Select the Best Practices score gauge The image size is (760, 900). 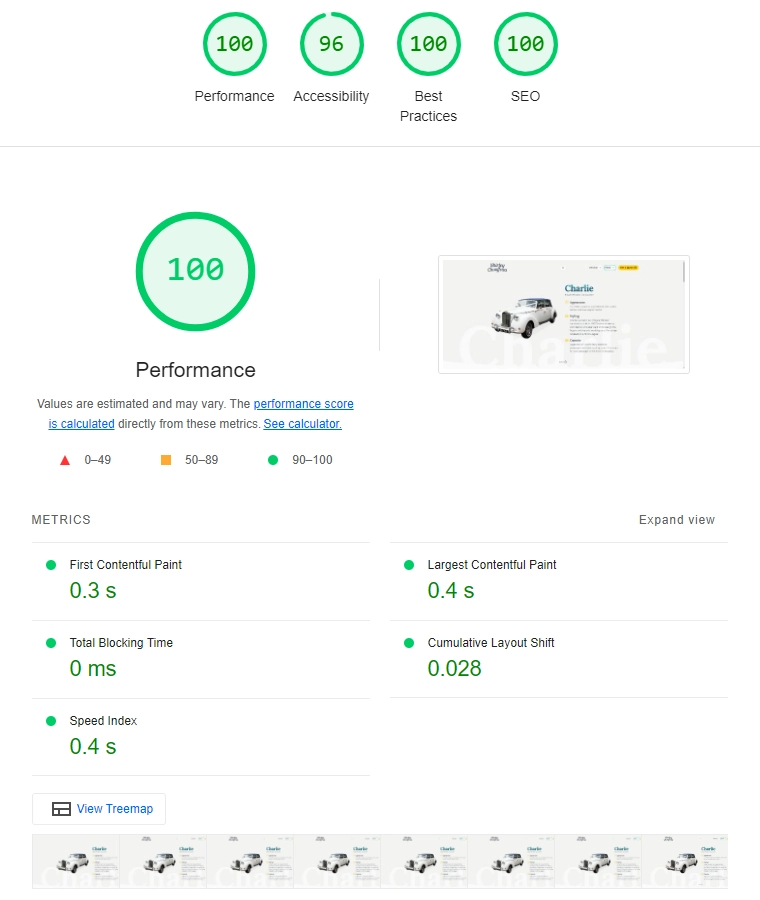coord(428,45)
